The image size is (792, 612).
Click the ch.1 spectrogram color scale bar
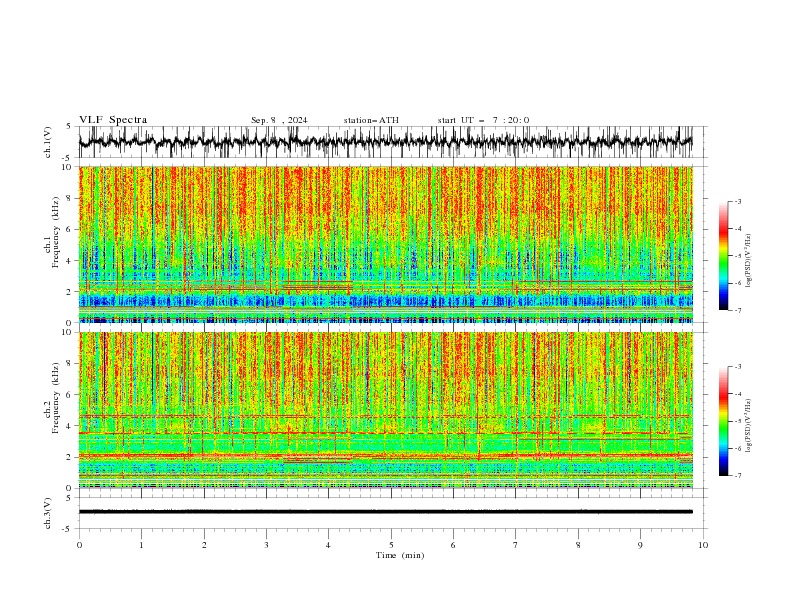click(x=723, y=256)
